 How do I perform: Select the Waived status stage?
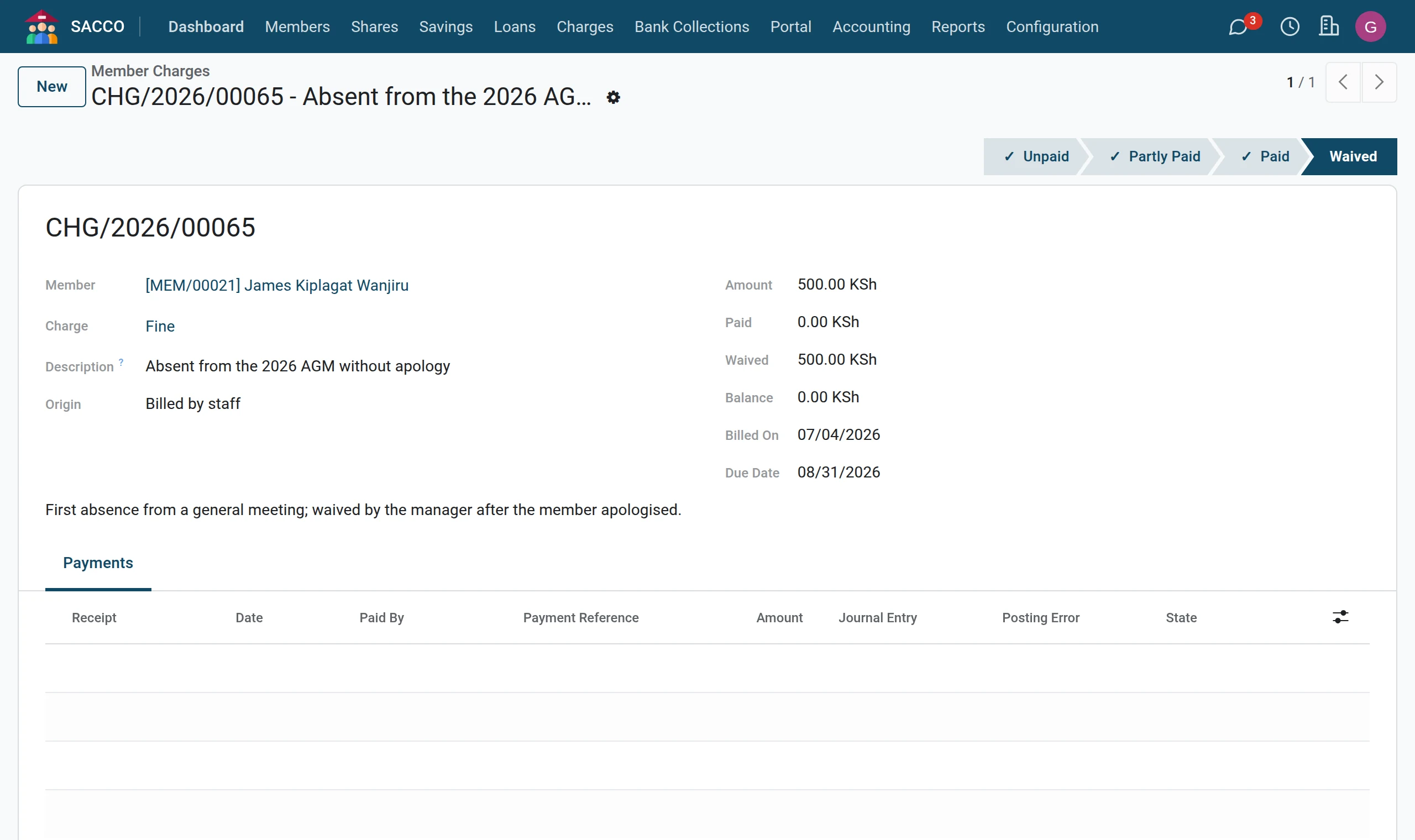[1352, 157]
